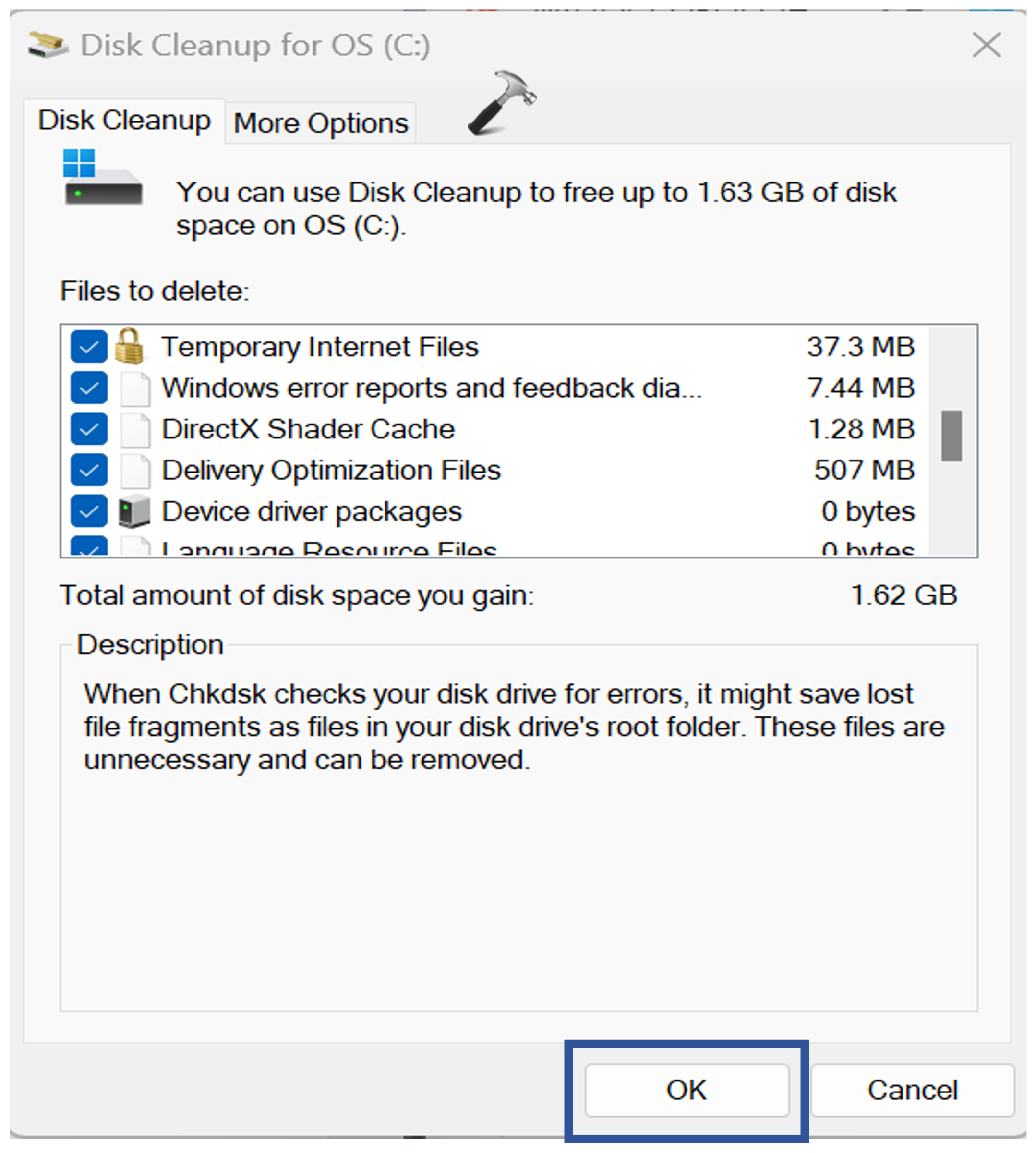This screenshot has width=1036, height=1153.
Task: Click the padlock icon for Temporary Internet Files
Action: click(130, 346)
